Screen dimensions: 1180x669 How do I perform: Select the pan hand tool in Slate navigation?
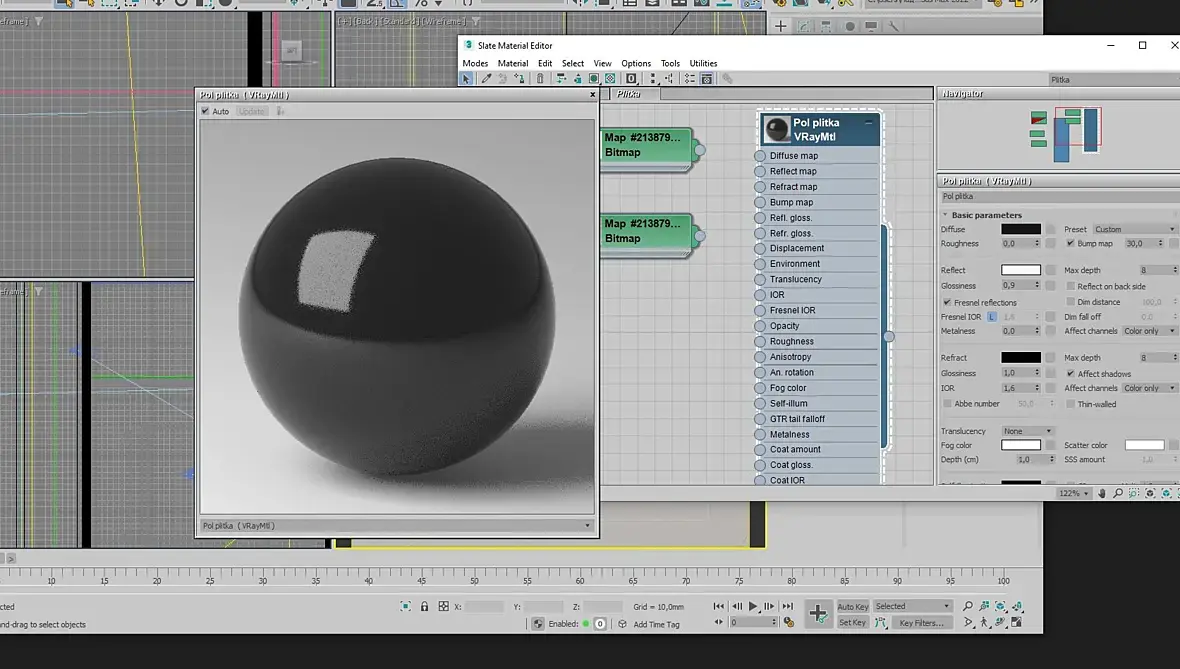tap(1102, 493)
